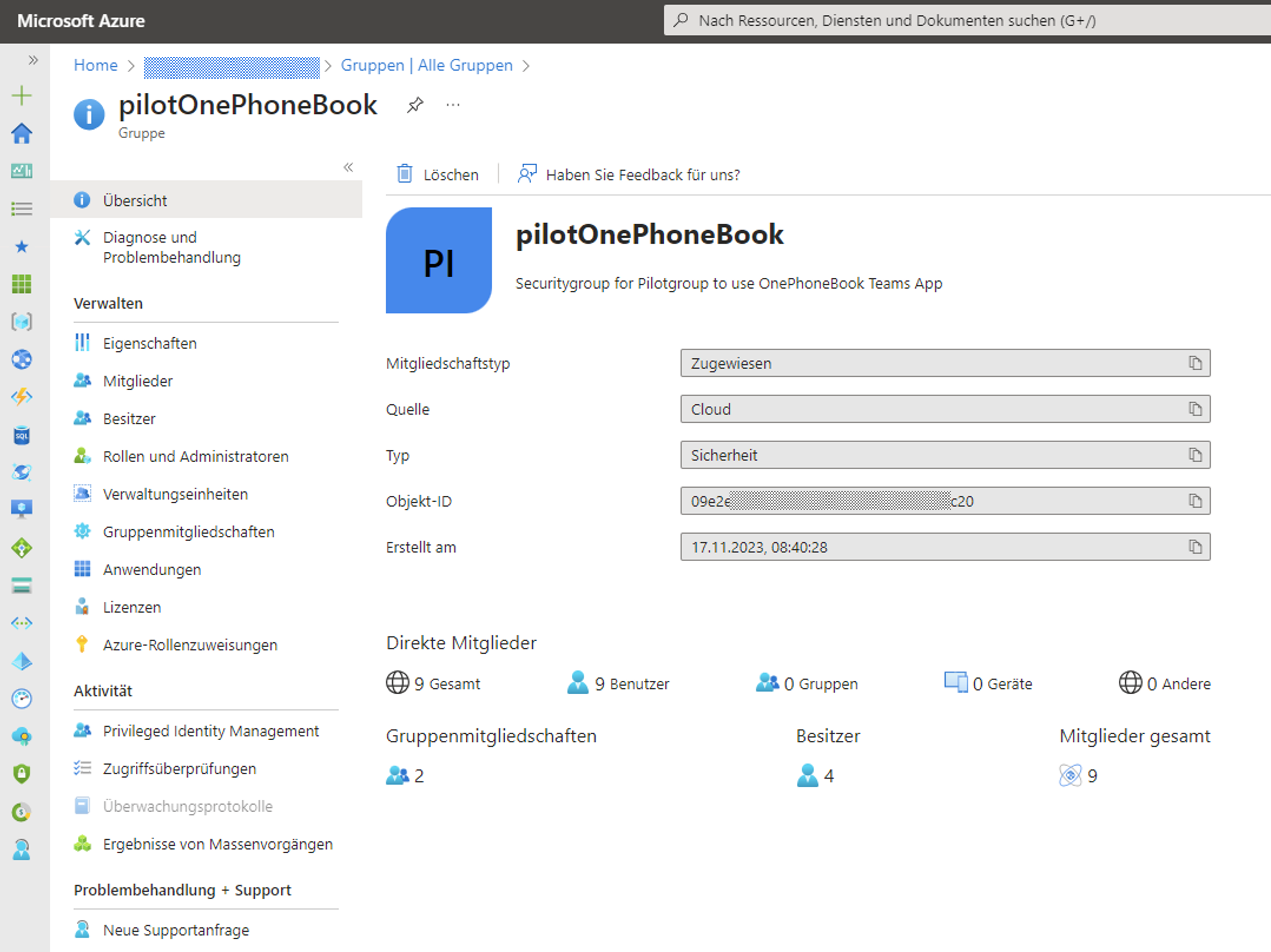Open the more options ellipsis menu

click(453, 105)
